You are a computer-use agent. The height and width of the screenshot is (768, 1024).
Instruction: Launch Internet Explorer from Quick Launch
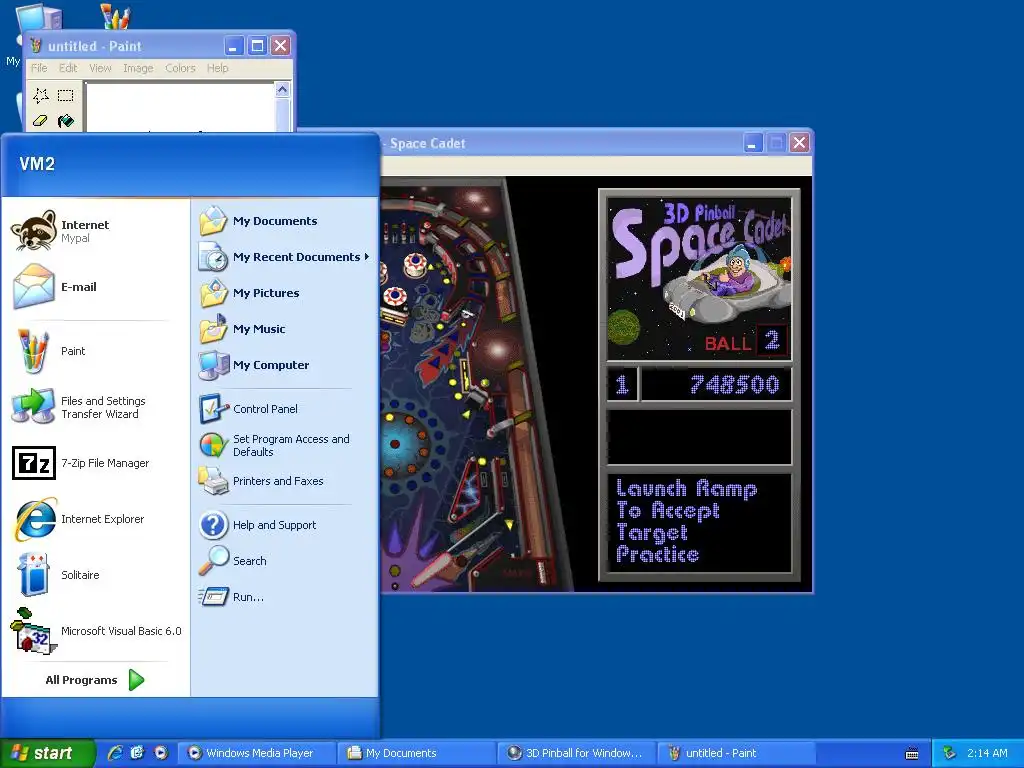pos(115,753)
